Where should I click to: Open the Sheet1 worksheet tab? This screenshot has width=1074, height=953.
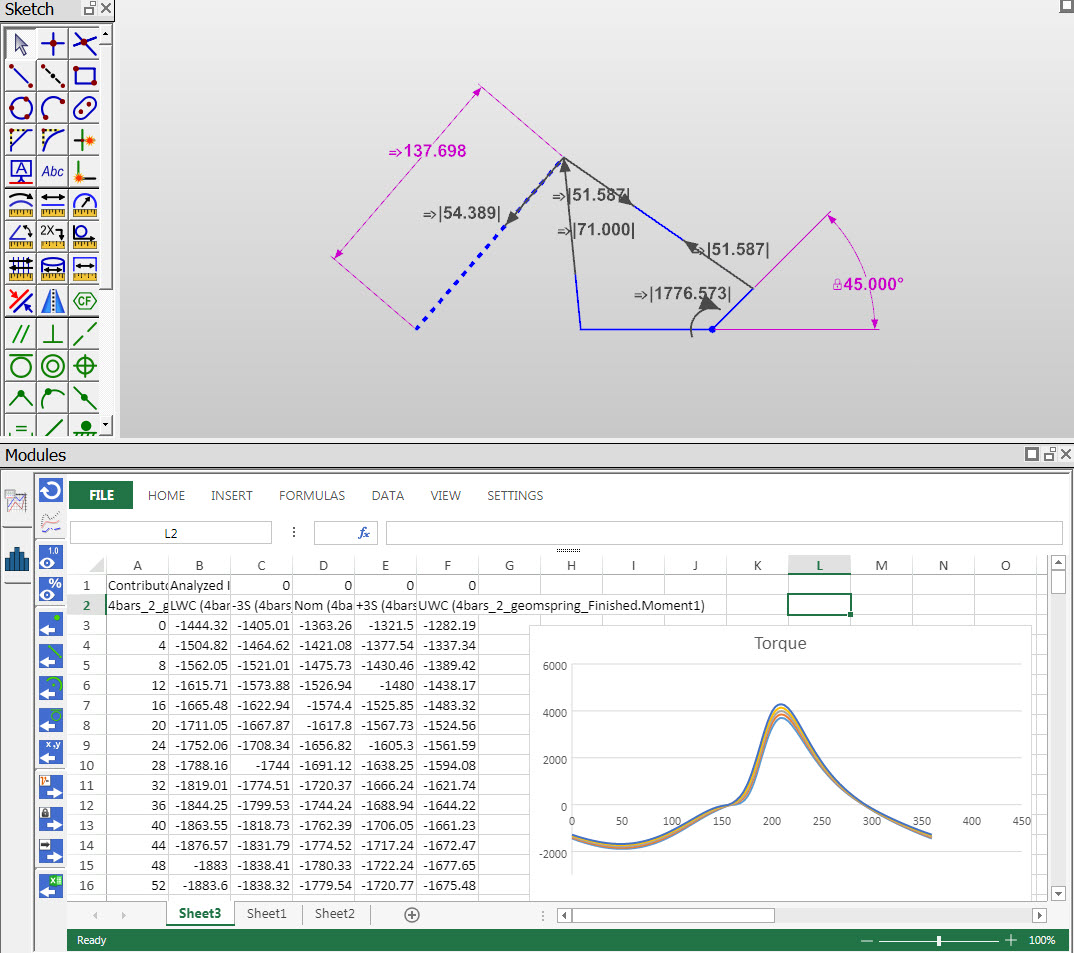coord(267,913)
